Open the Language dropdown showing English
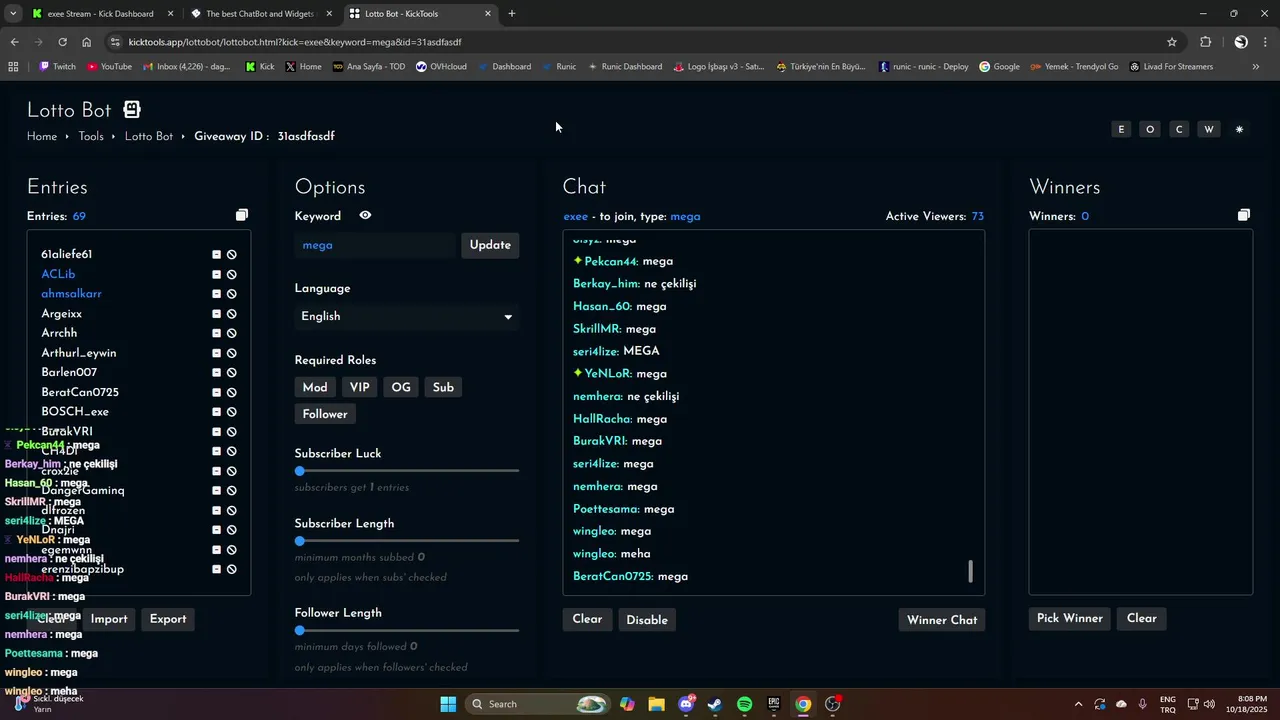1280x720 pixels. 407,316
